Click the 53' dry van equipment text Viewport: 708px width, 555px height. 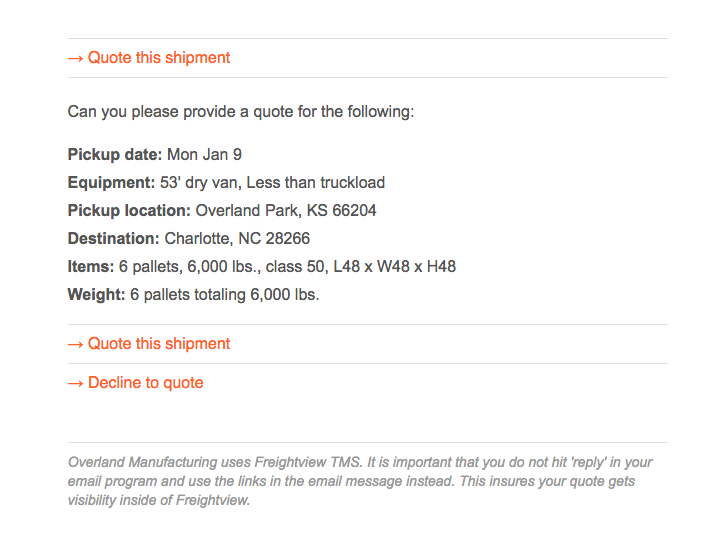(199, 182)
